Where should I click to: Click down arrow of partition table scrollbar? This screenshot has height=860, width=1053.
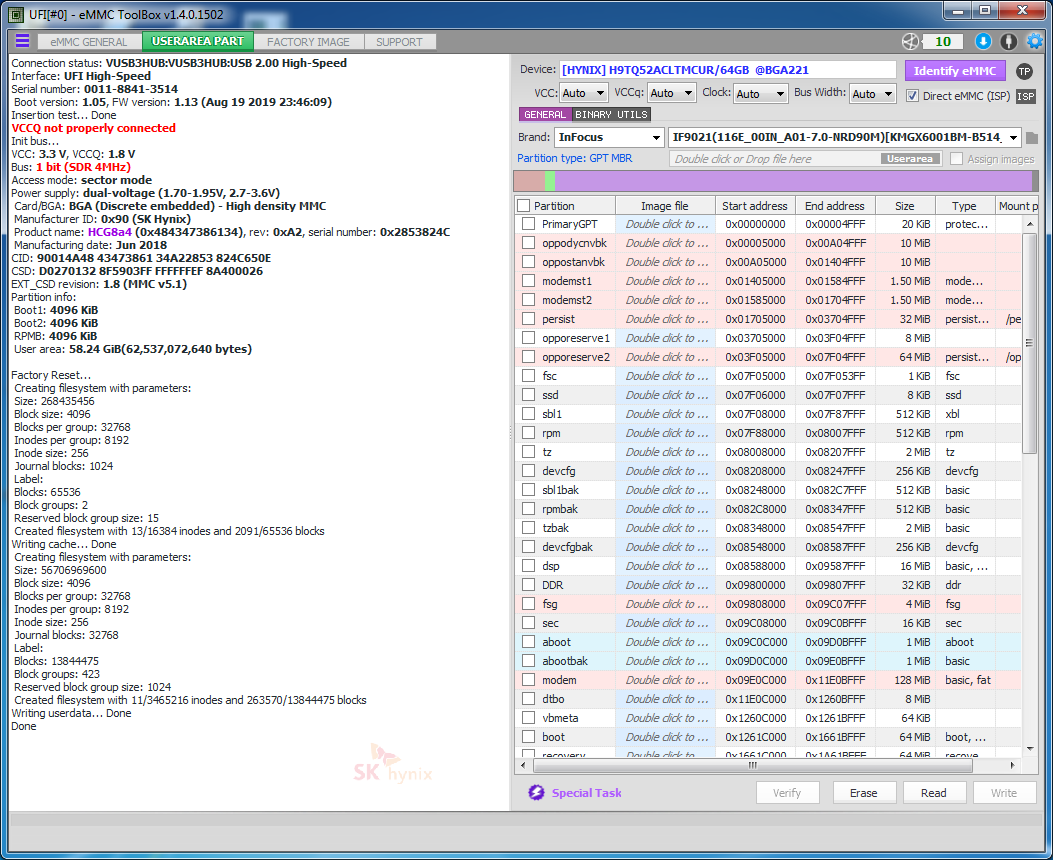1030,749
